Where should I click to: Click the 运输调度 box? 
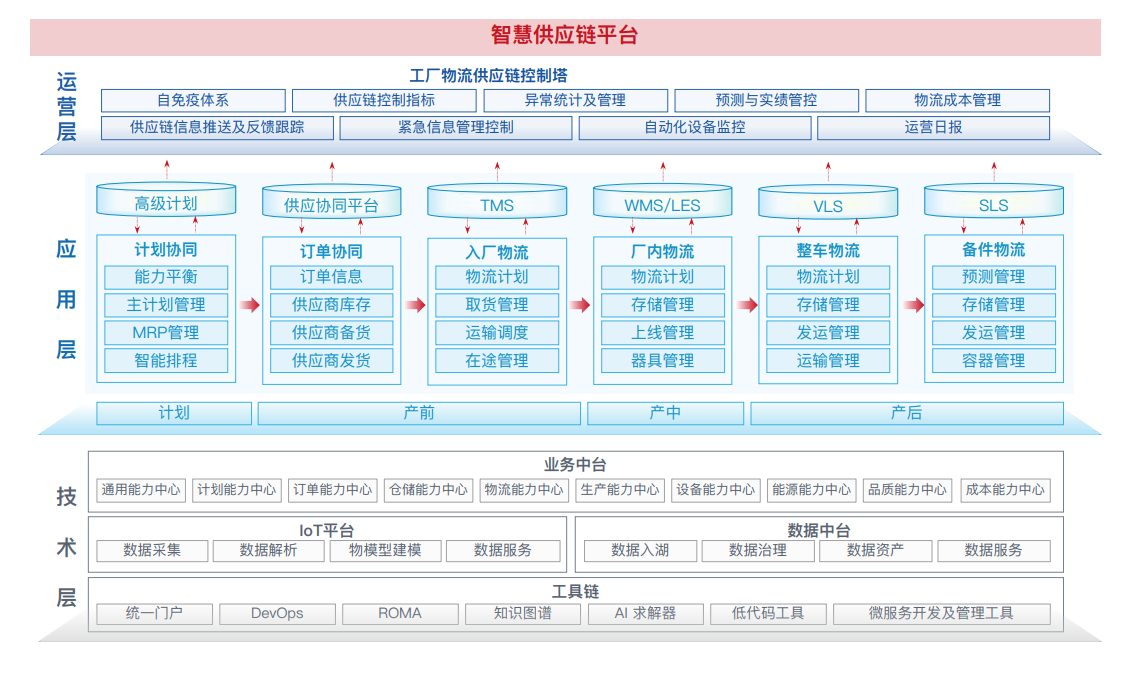point(497,333)
